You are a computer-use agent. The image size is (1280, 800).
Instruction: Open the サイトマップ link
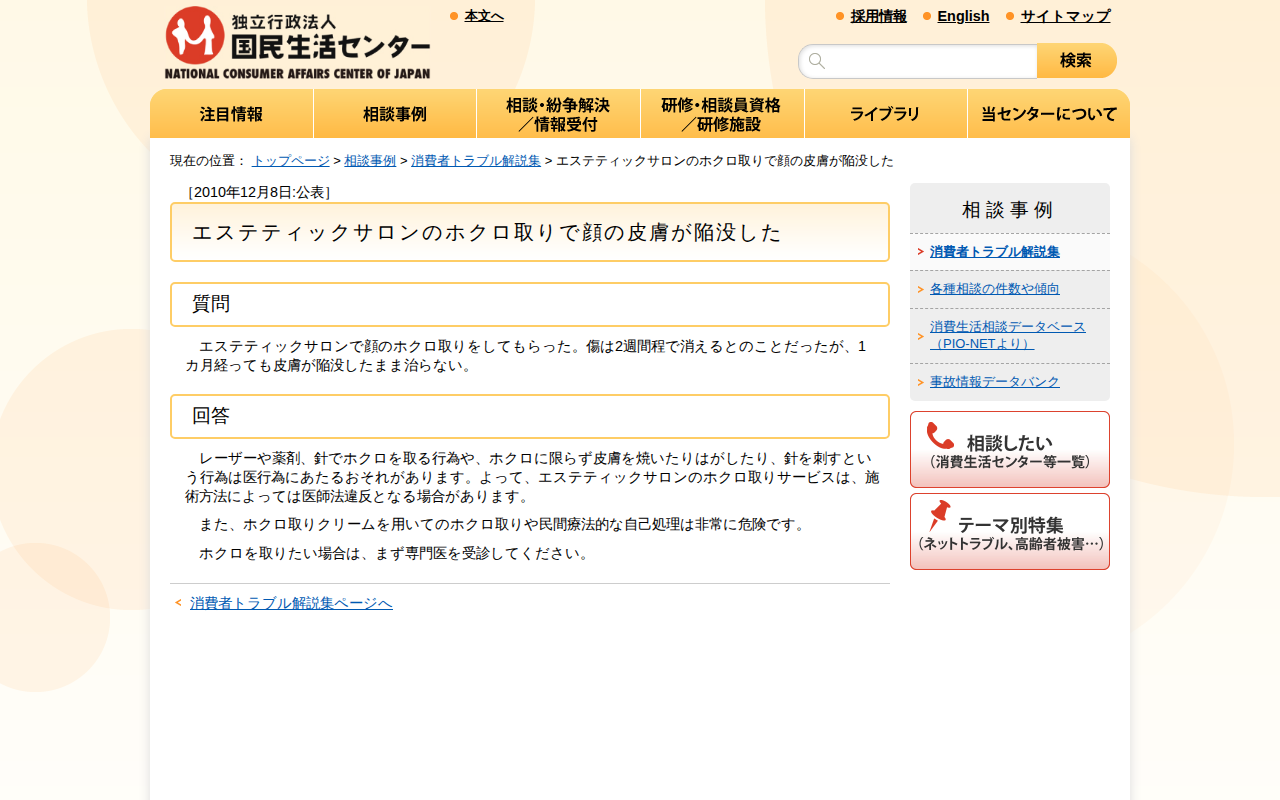point(1065,16)
